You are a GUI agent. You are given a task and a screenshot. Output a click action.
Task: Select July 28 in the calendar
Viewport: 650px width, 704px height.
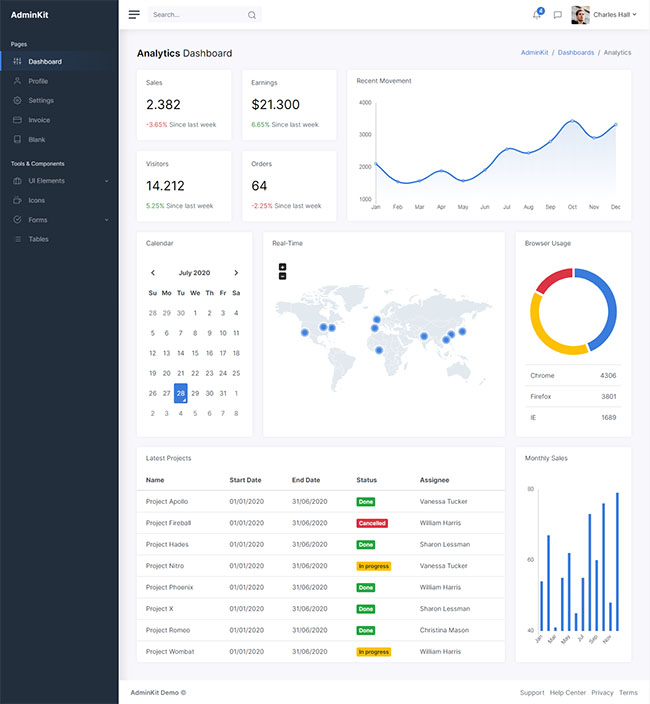[180, 393]
